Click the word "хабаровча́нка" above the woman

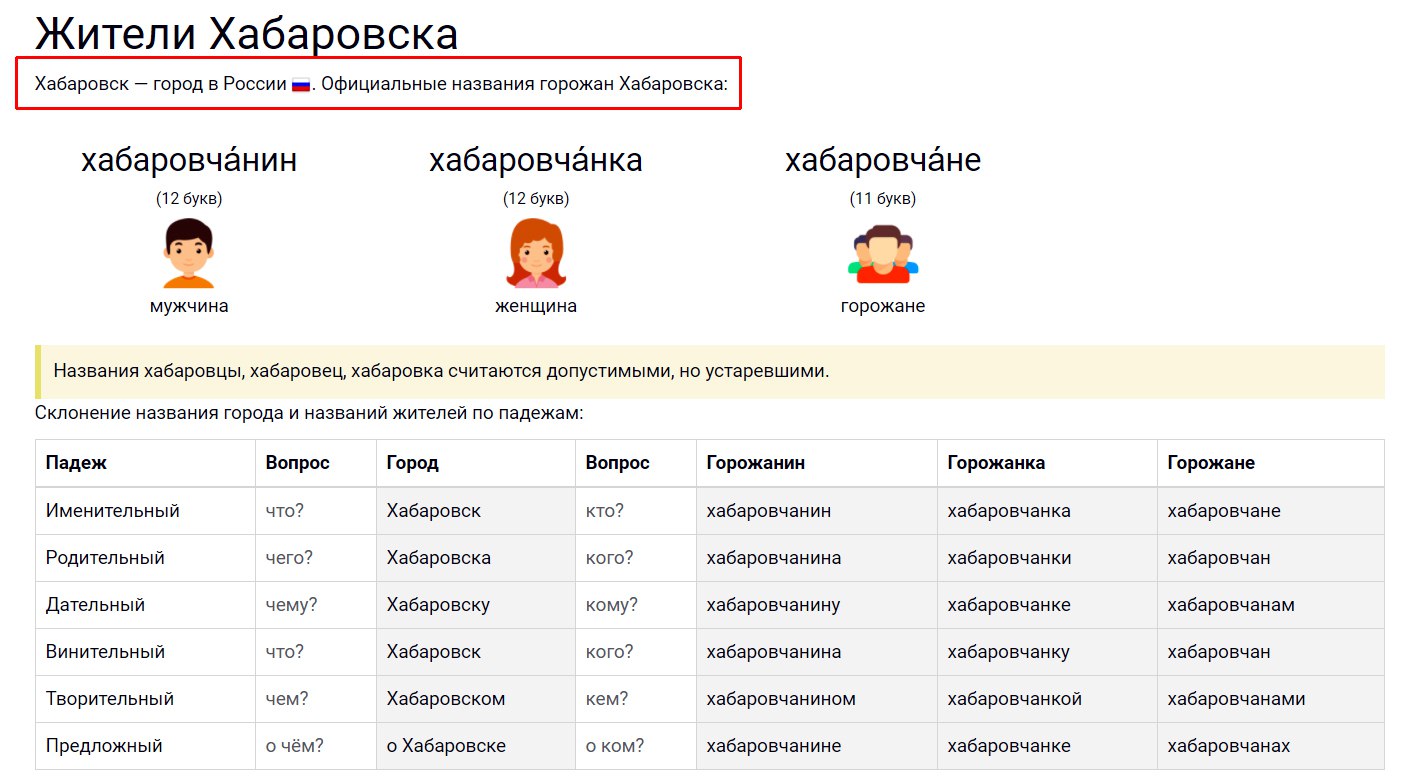[x=536, y=160]
